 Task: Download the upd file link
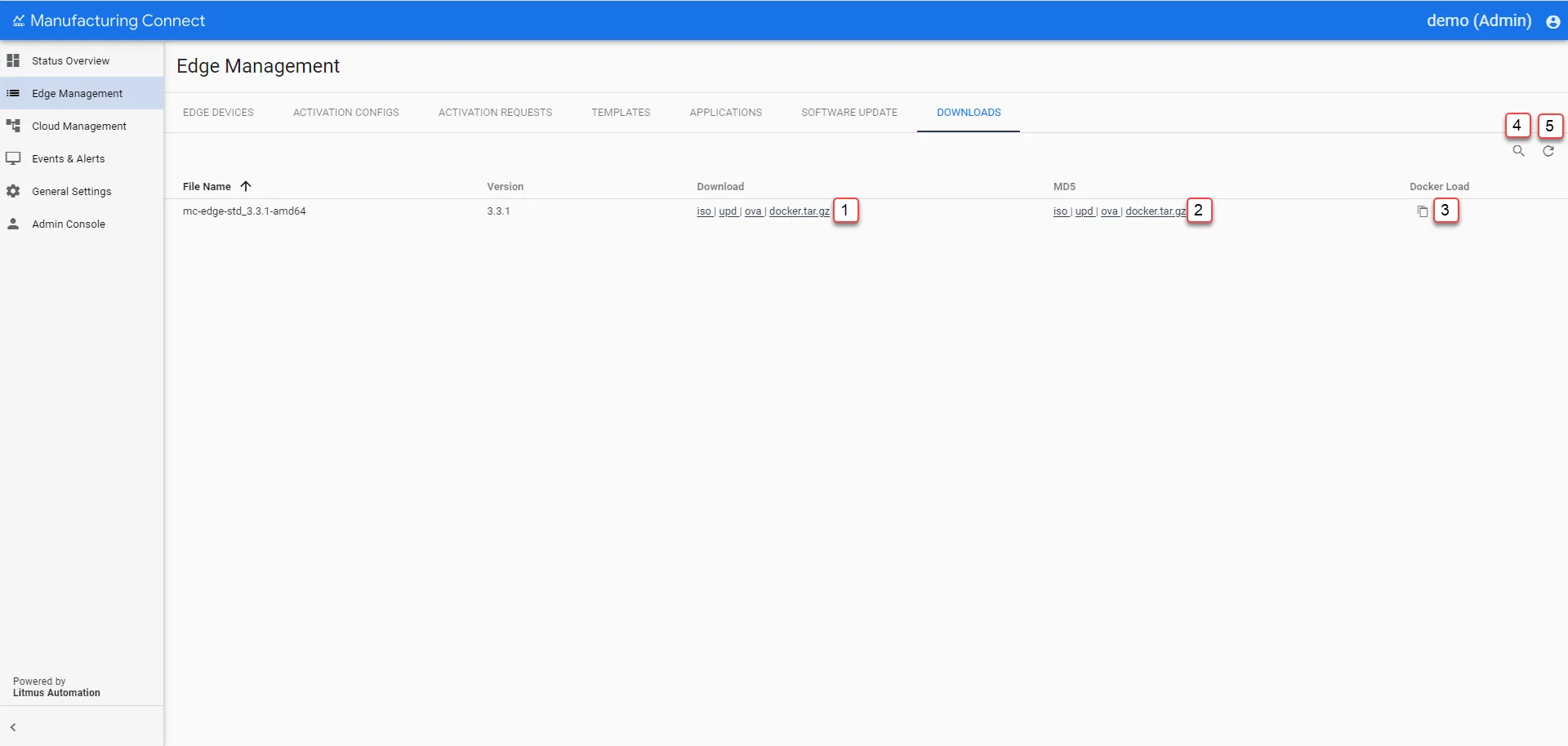coord(728,211)
